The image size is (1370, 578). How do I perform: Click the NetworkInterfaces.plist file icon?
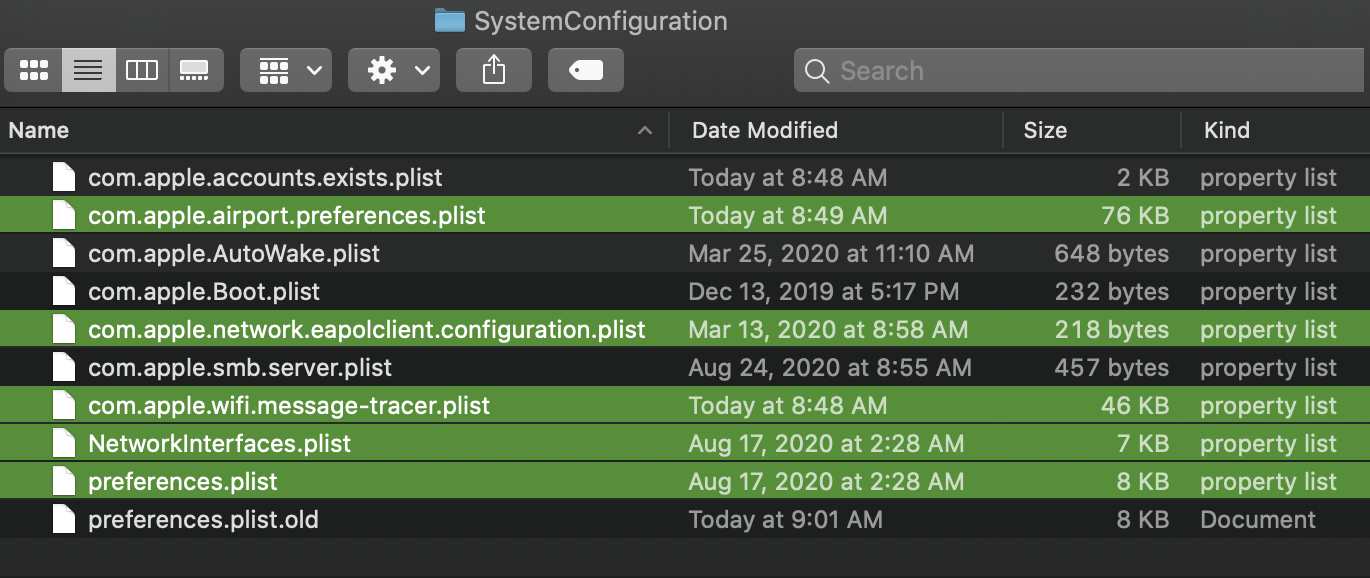[x=64, y=444]
